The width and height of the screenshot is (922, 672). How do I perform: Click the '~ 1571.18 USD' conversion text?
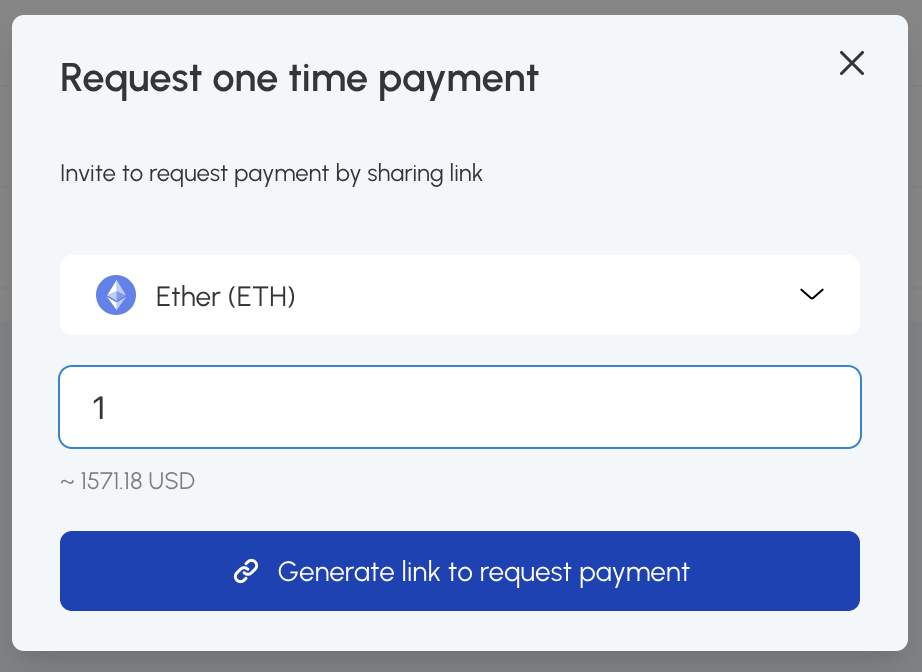pos(127,481)
